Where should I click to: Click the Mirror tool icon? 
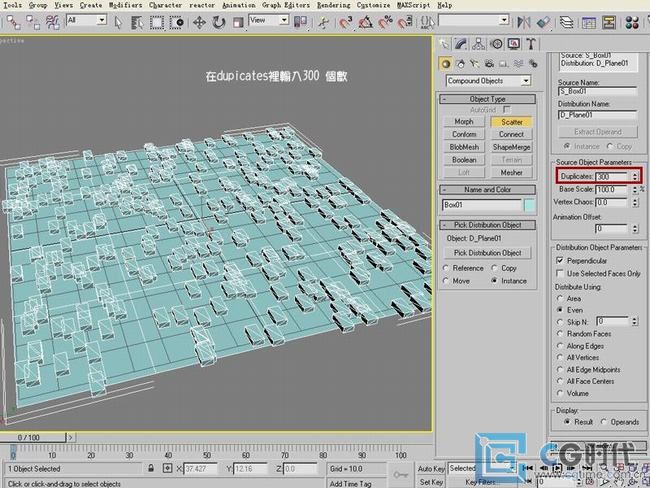click(x=524, y=22)
